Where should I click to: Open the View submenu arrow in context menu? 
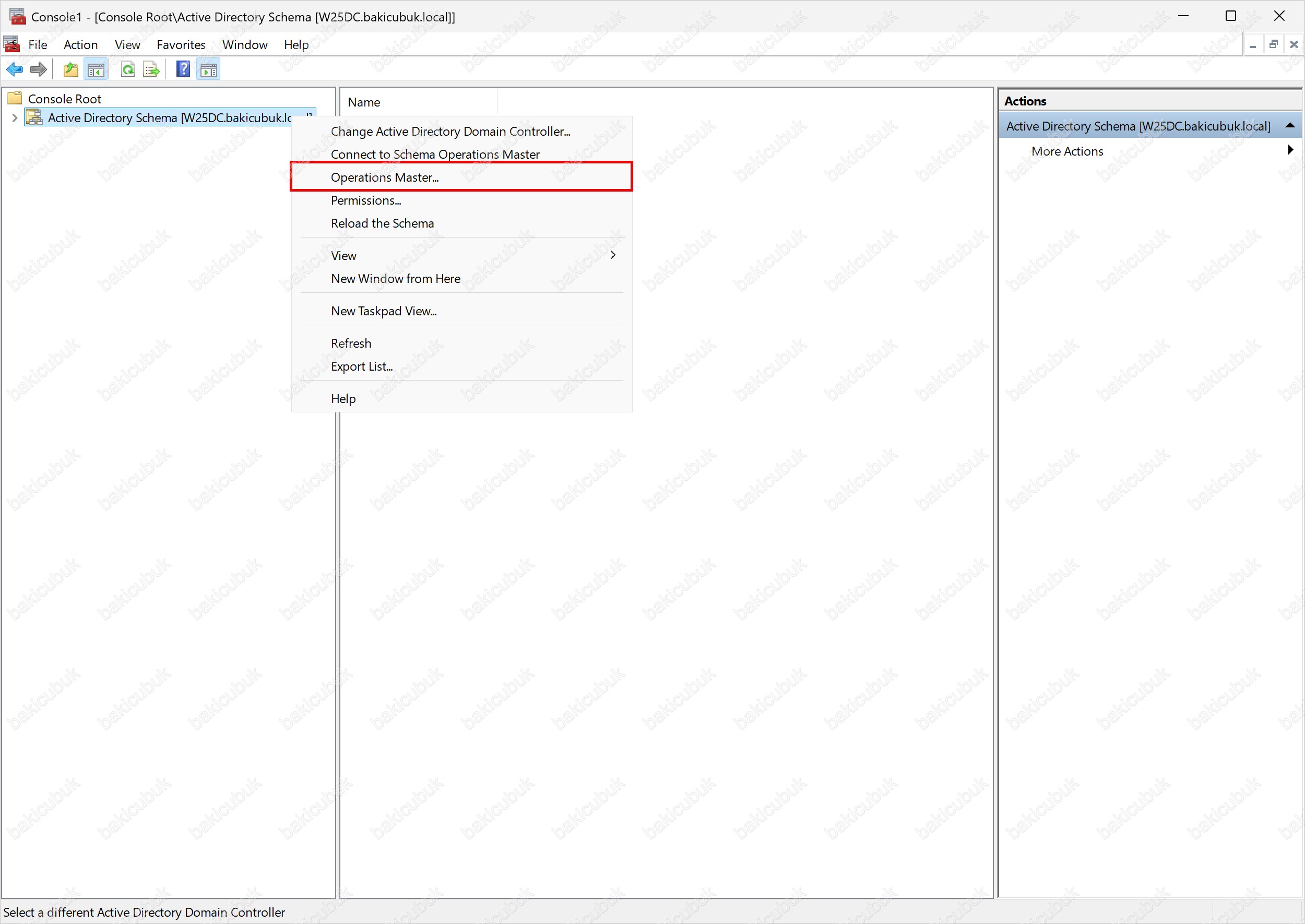click(x=613, y=255)
